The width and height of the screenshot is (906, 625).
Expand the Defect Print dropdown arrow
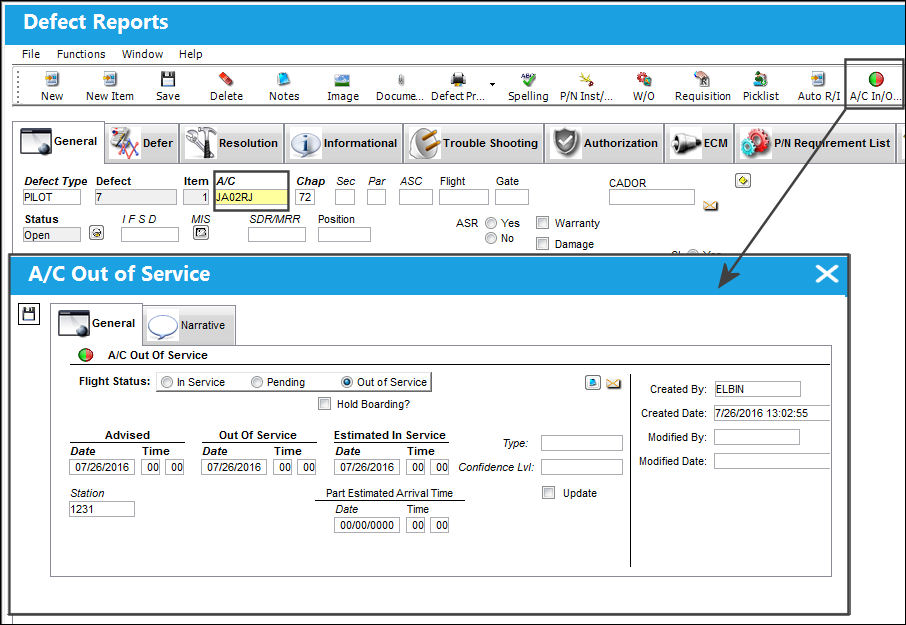492,84
